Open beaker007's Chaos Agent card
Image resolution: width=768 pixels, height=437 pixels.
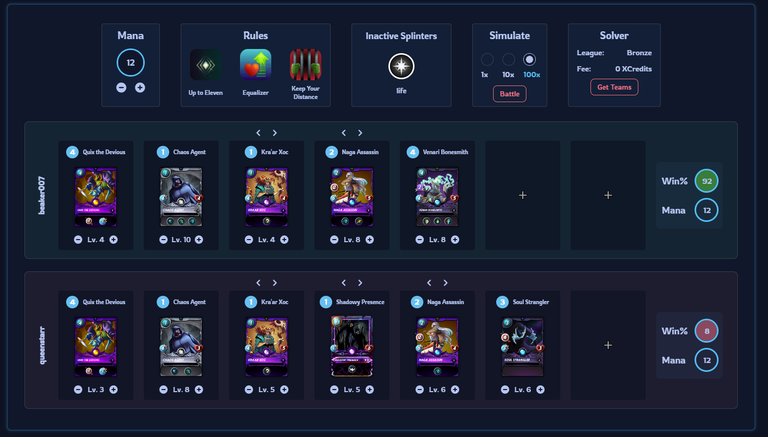tap(181, 197)
